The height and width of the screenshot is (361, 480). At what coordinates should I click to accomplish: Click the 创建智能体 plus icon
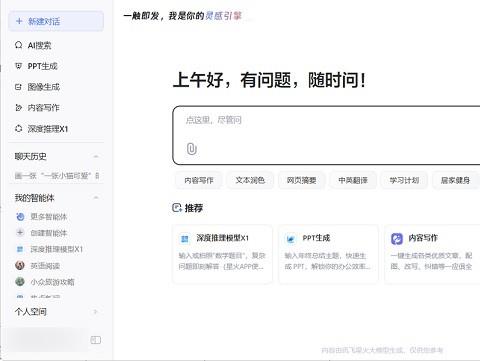(x=20, y=232)
